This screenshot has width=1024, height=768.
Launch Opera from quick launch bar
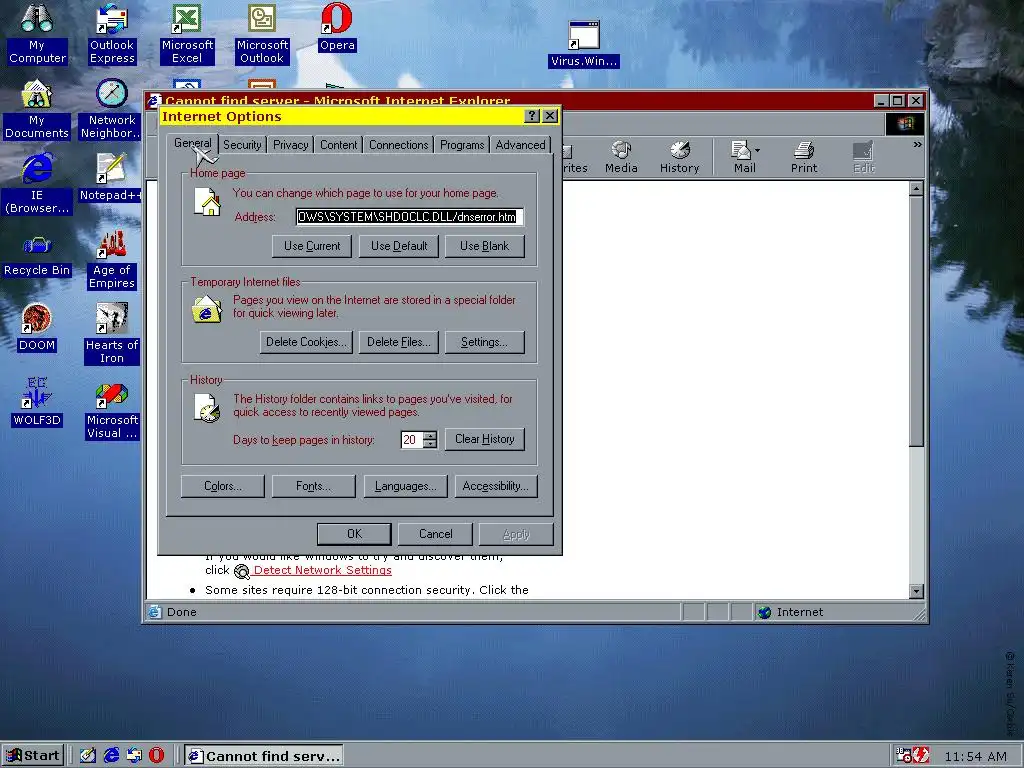pyautogui.click(x=157, y=755)
